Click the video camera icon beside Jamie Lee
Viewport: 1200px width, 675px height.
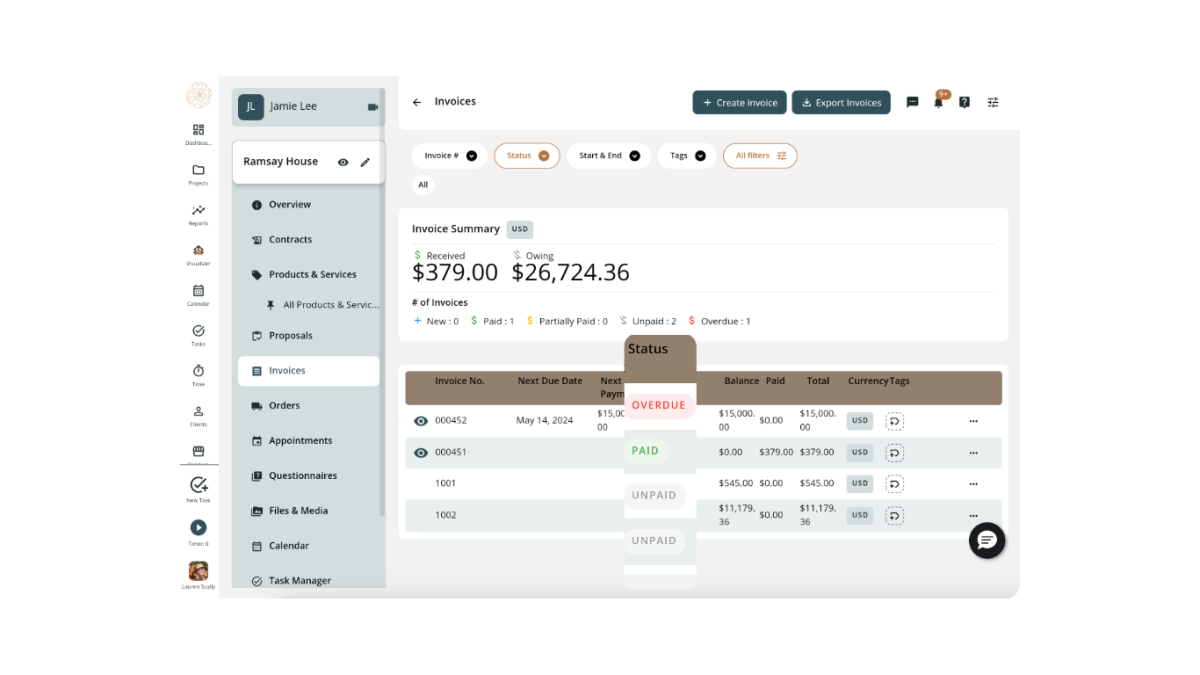[x=373, y=107]
